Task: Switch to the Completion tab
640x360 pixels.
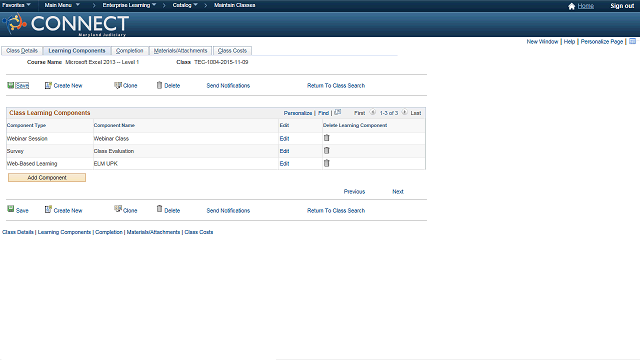Action: (x=129, y=51)
